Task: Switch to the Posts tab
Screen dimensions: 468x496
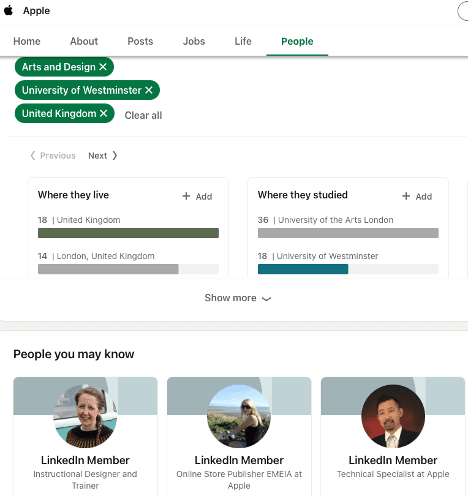Action: coord(140,41)
